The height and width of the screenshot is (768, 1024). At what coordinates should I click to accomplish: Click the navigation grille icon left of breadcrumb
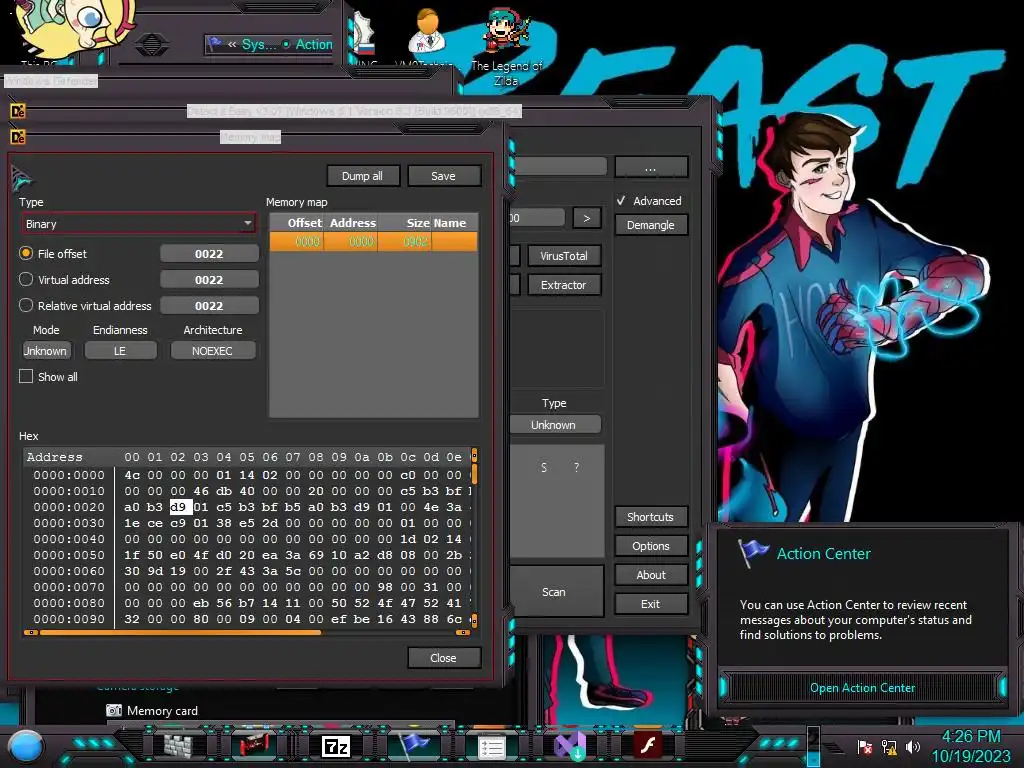pyautogui.click(x=152, y=44)
